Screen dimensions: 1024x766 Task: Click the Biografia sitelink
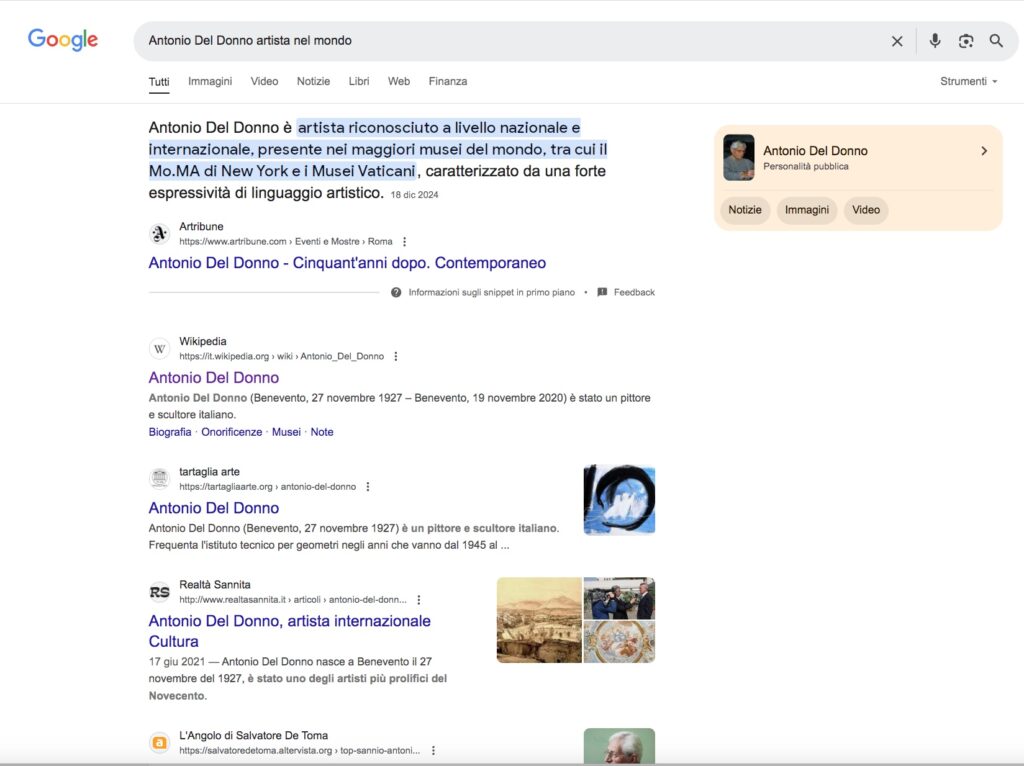170,432
